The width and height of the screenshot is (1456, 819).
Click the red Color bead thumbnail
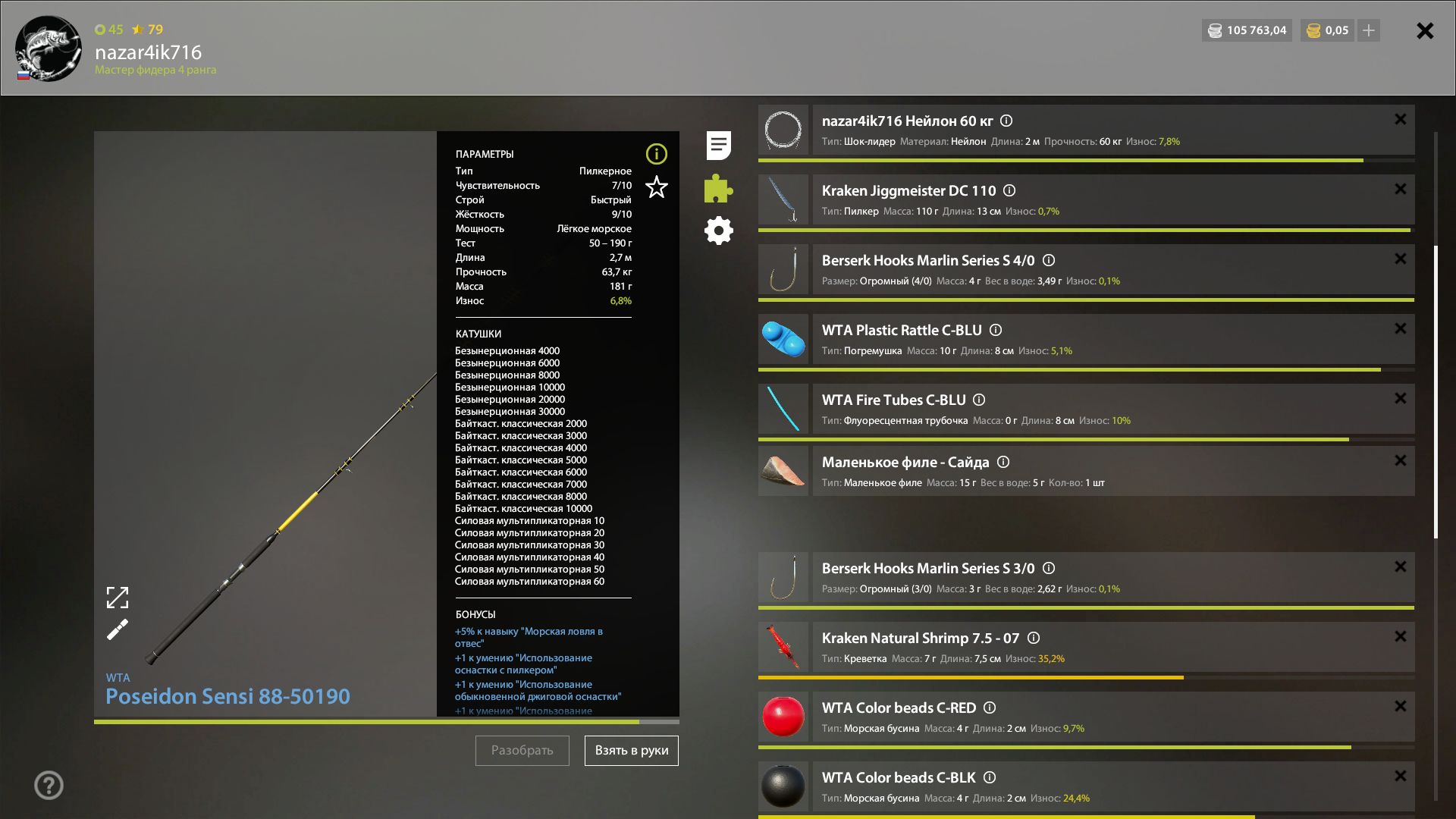tap(783, 717)
